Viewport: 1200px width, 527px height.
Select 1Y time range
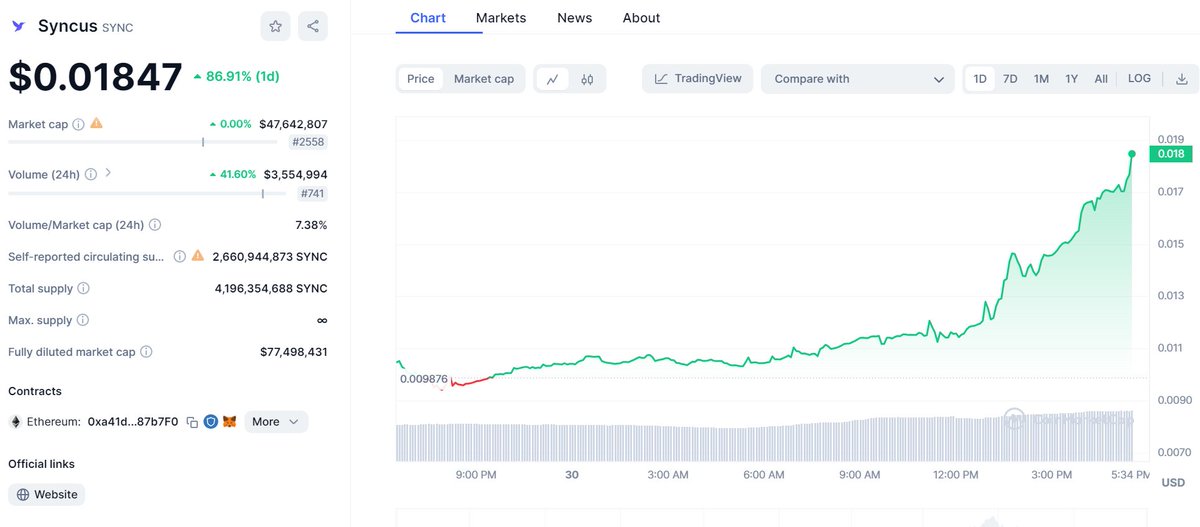1072,79
